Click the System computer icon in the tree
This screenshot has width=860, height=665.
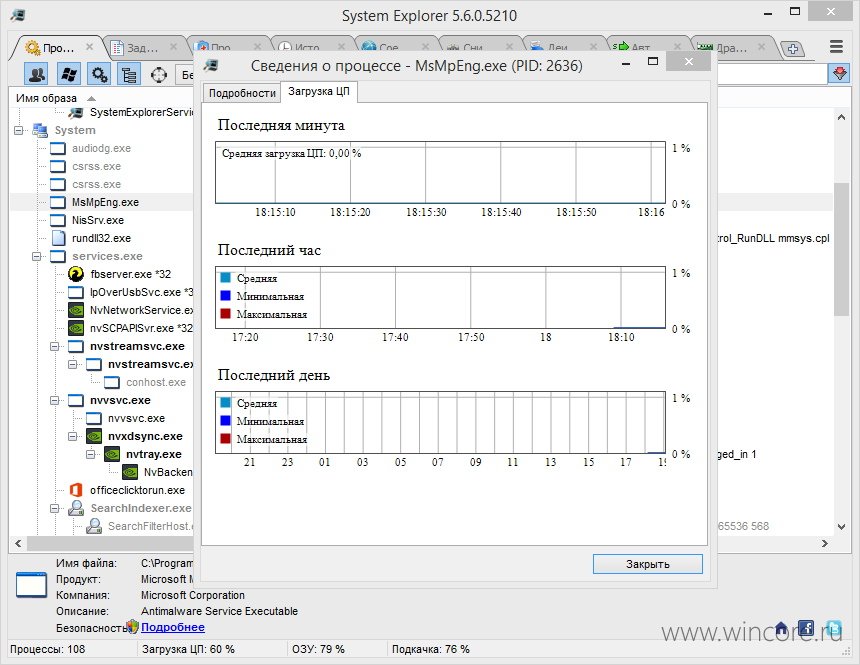tap(40, 130)
